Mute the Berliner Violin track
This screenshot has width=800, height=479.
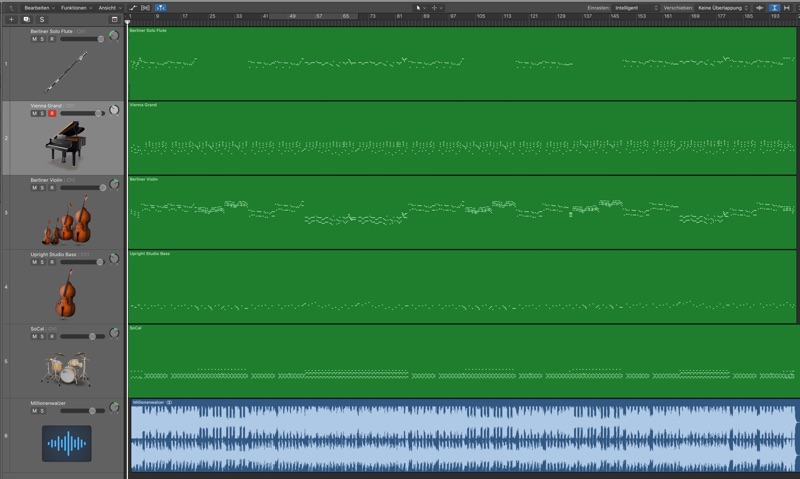click(34, 188)
